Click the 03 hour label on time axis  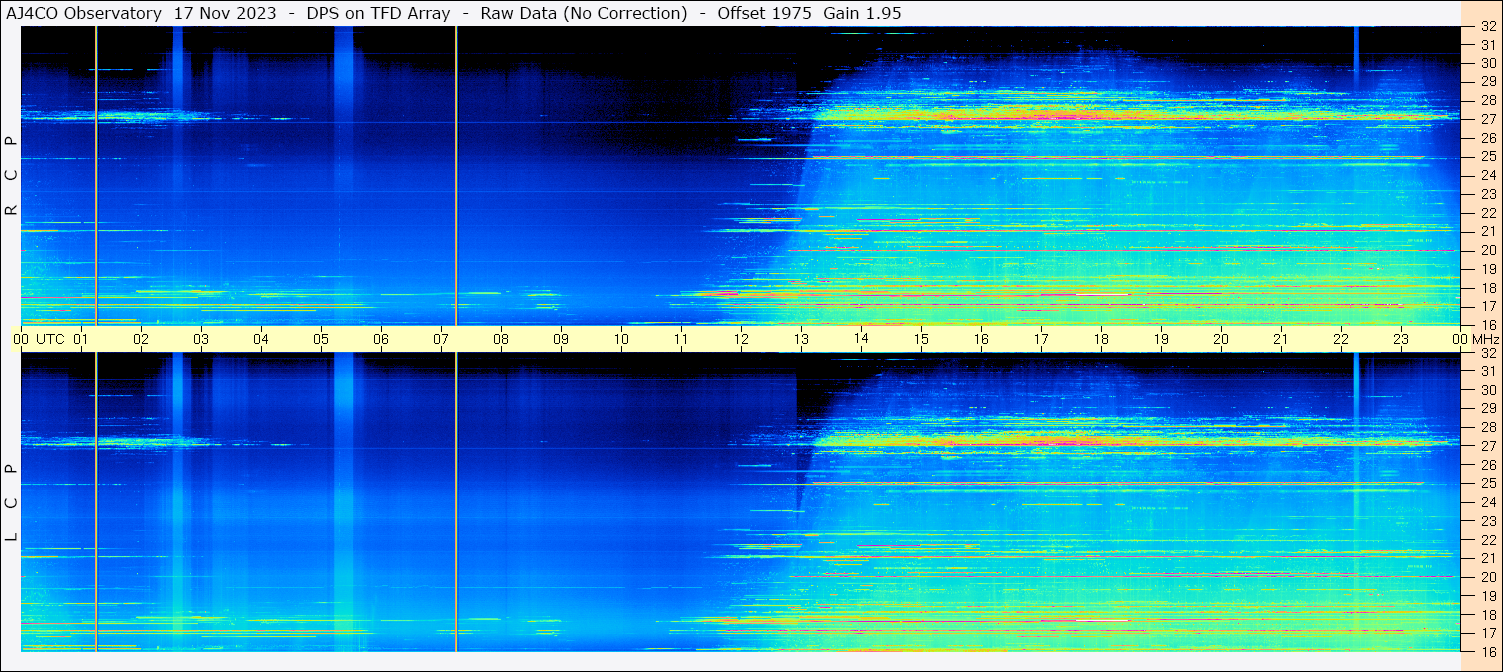(x=201, y=339)
